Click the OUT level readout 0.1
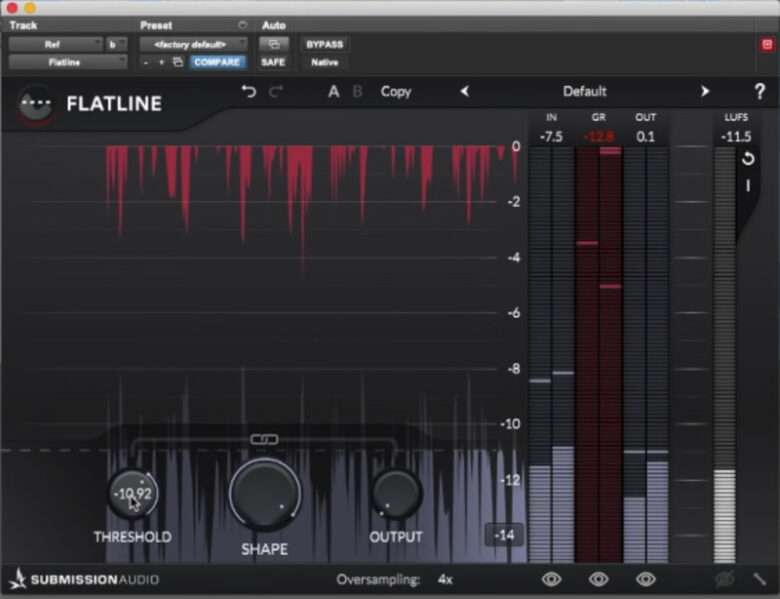780x599 pixels. coord(646,137)
